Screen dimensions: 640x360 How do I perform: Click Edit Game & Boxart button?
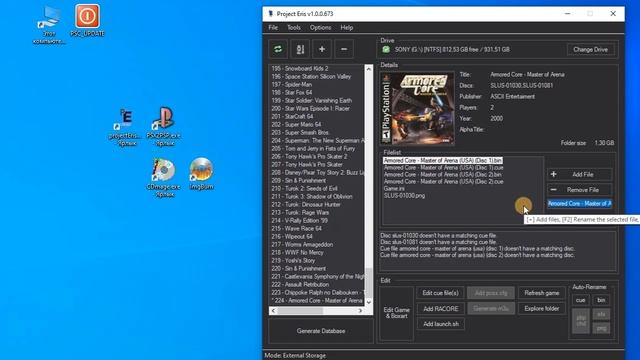coord(396,313)
